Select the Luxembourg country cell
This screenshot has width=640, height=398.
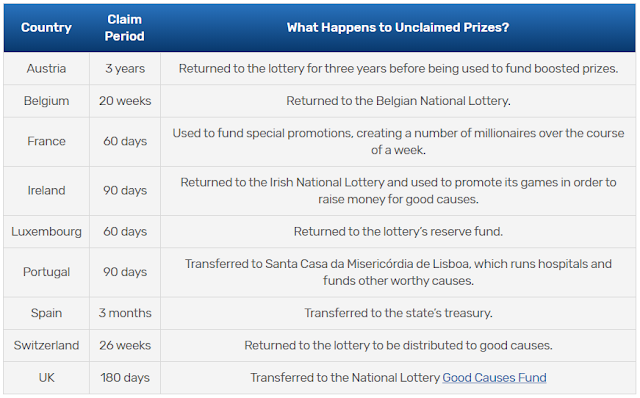47,231
